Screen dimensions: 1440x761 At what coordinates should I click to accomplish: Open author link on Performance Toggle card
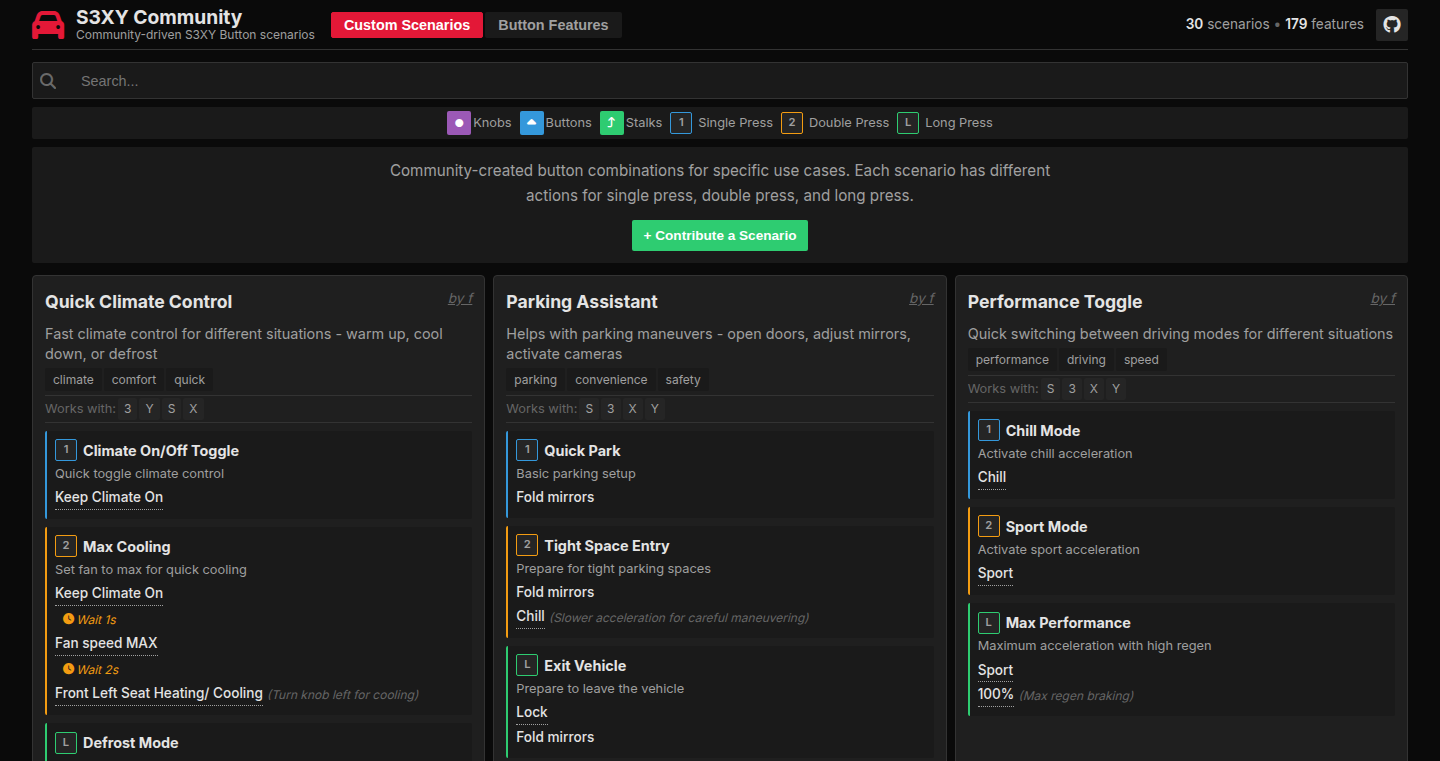point(1383,298)
